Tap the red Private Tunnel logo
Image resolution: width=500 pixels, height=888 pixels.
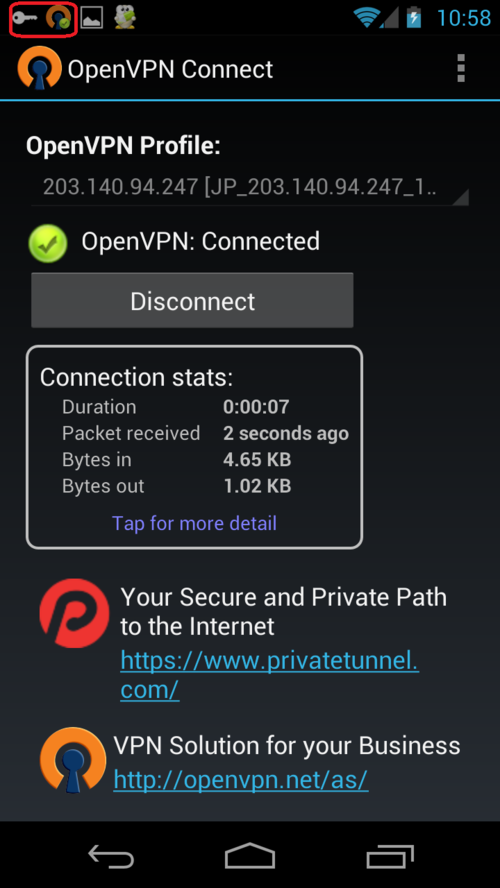coord(74,613)
